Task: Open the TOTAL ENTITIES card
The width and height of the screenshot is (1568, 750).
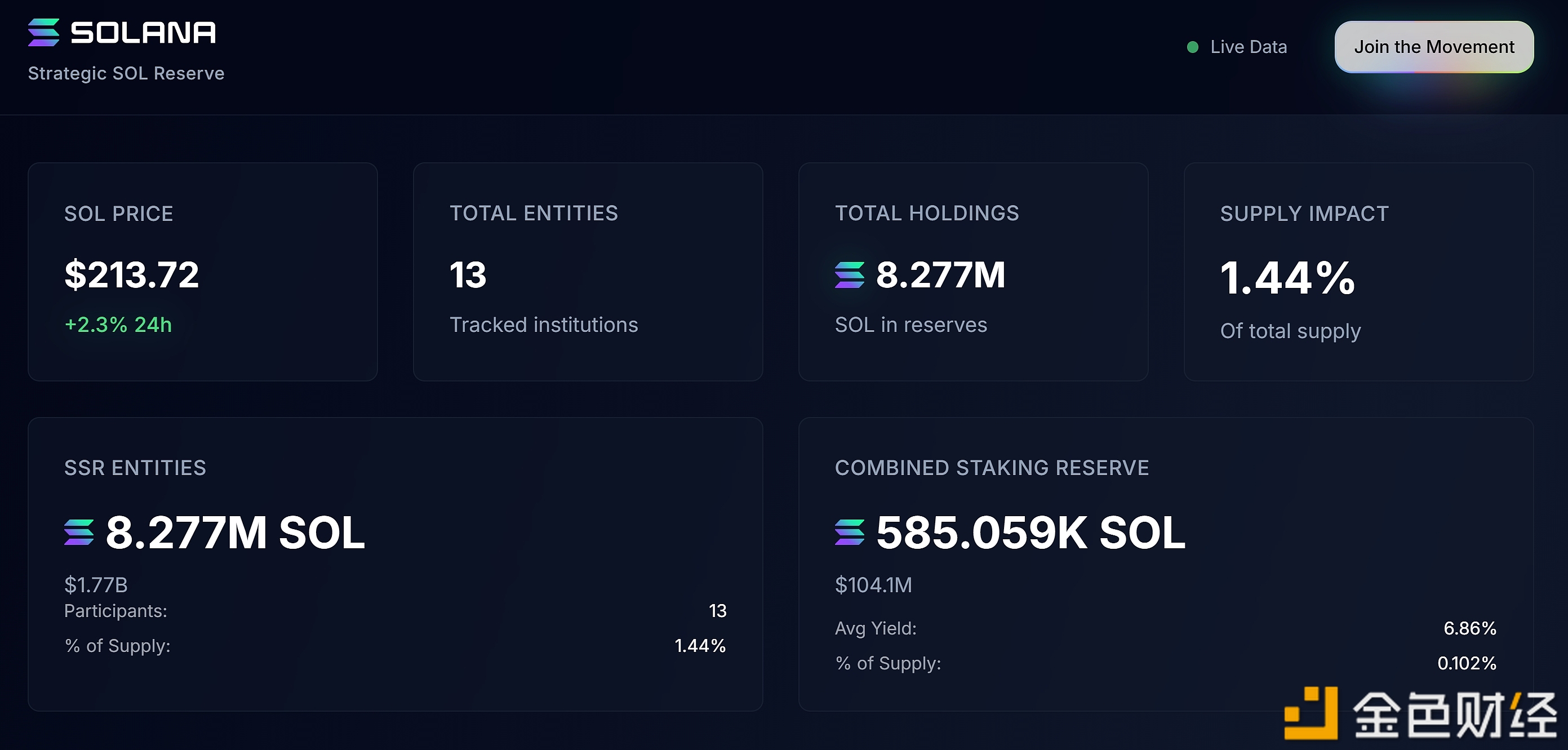Action: (x=588, y=272)
